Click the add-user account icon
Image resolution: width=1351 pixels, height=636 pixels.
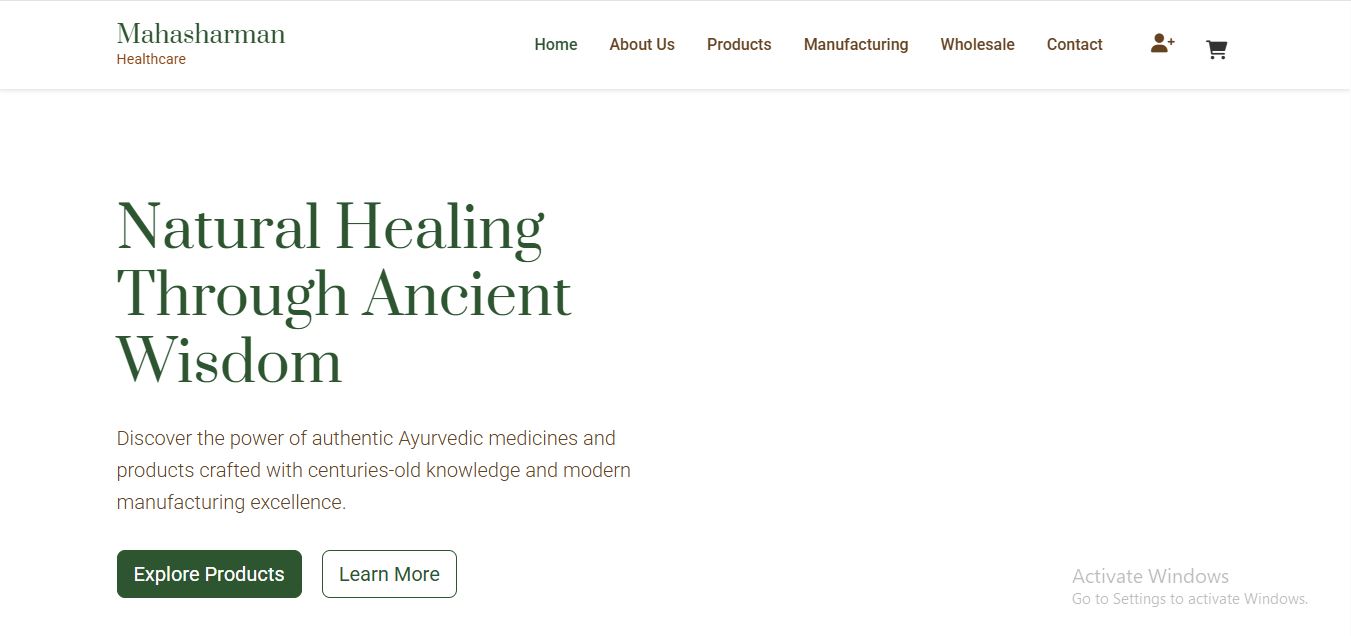pos(1162,43)
